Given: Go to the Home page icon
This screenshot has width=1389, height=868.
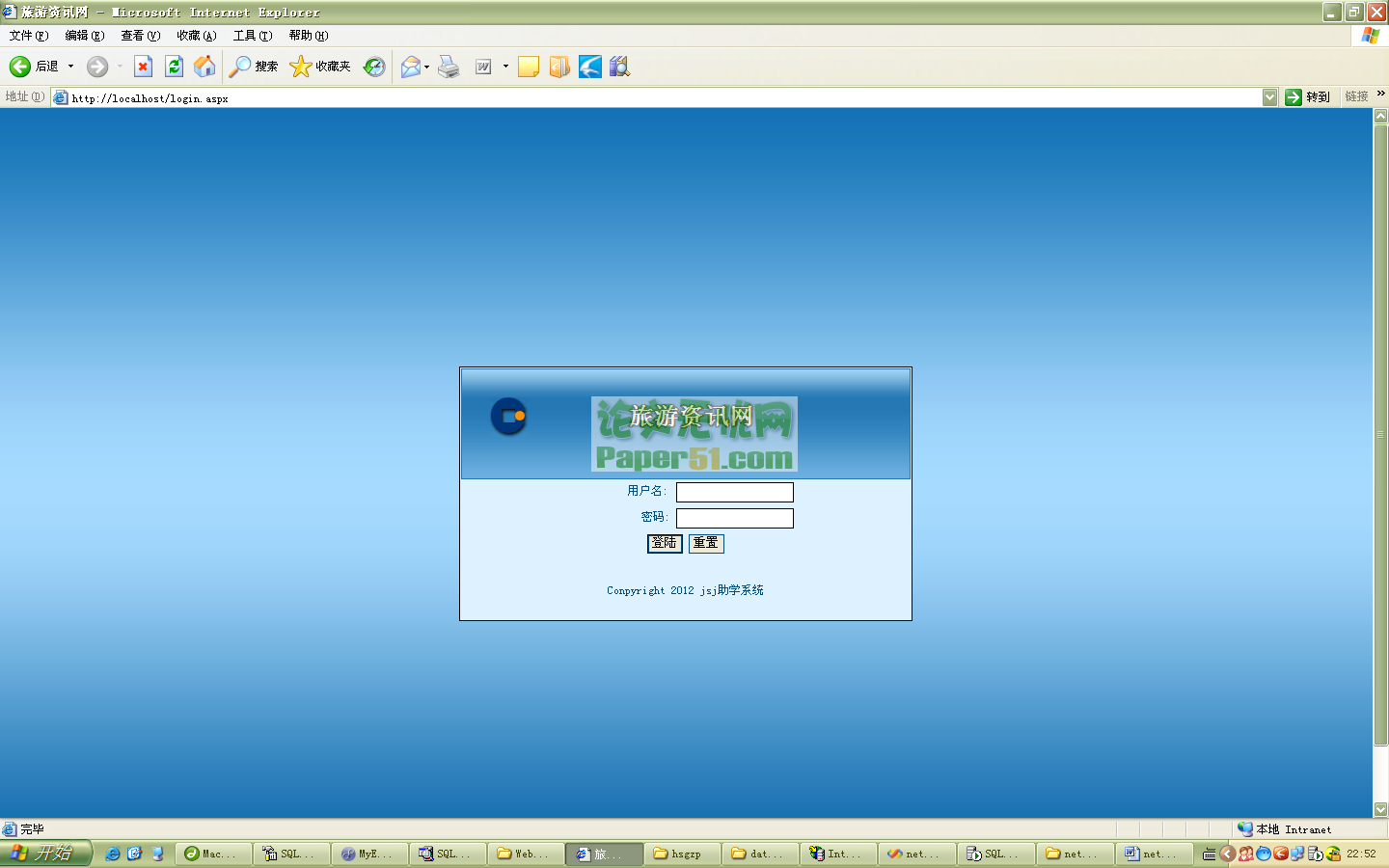Looking at the screenshot, I should point(204,67).
